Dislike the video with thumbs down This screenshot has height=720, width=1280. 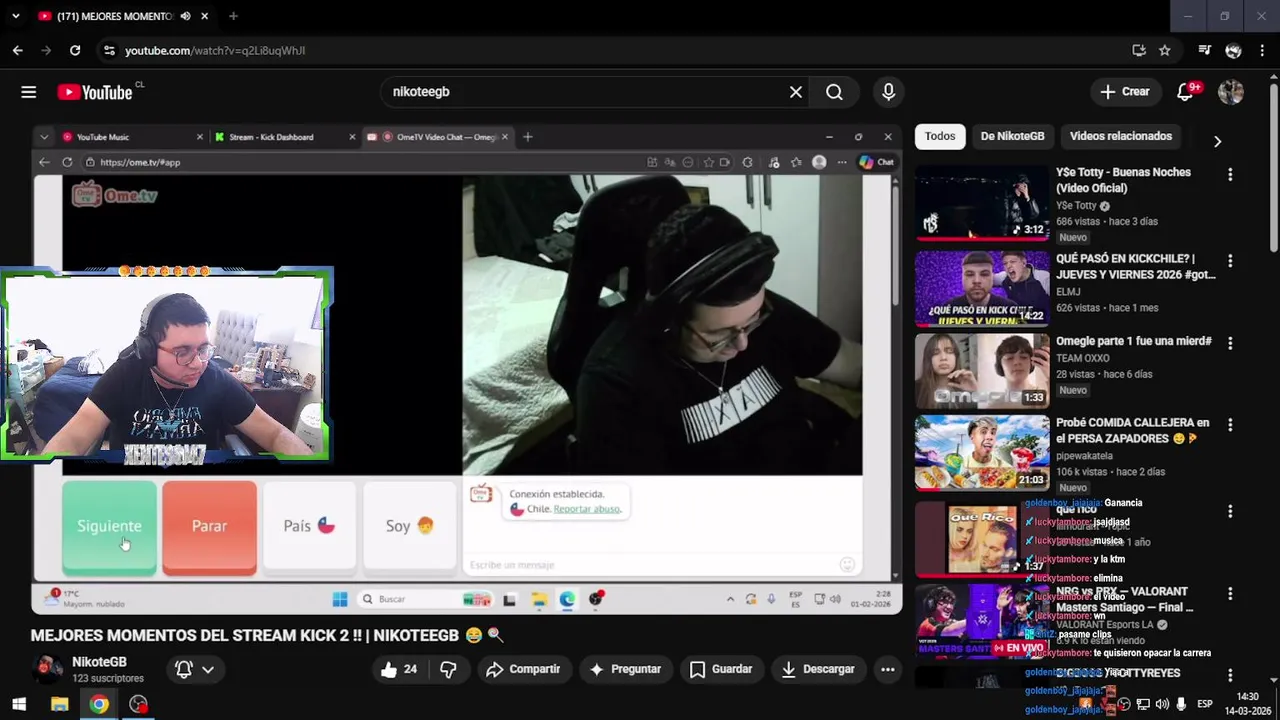pyautogui.click(x=449, y=669)
